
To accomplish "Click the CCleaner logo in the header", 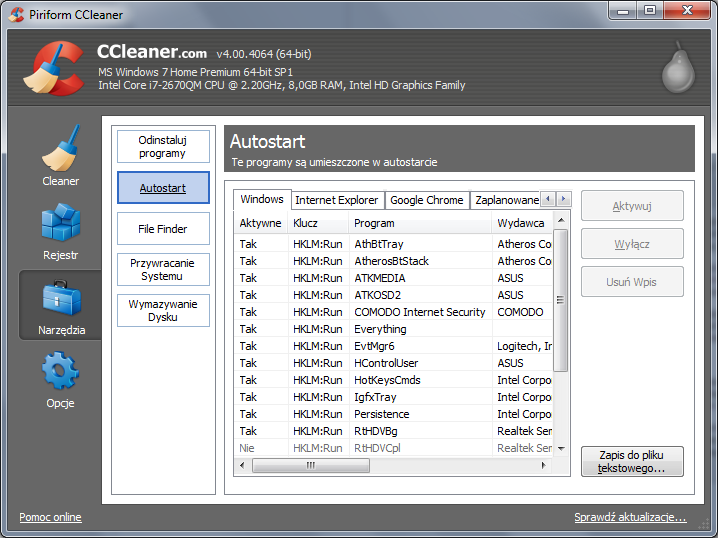I will (x=54, y=68).
